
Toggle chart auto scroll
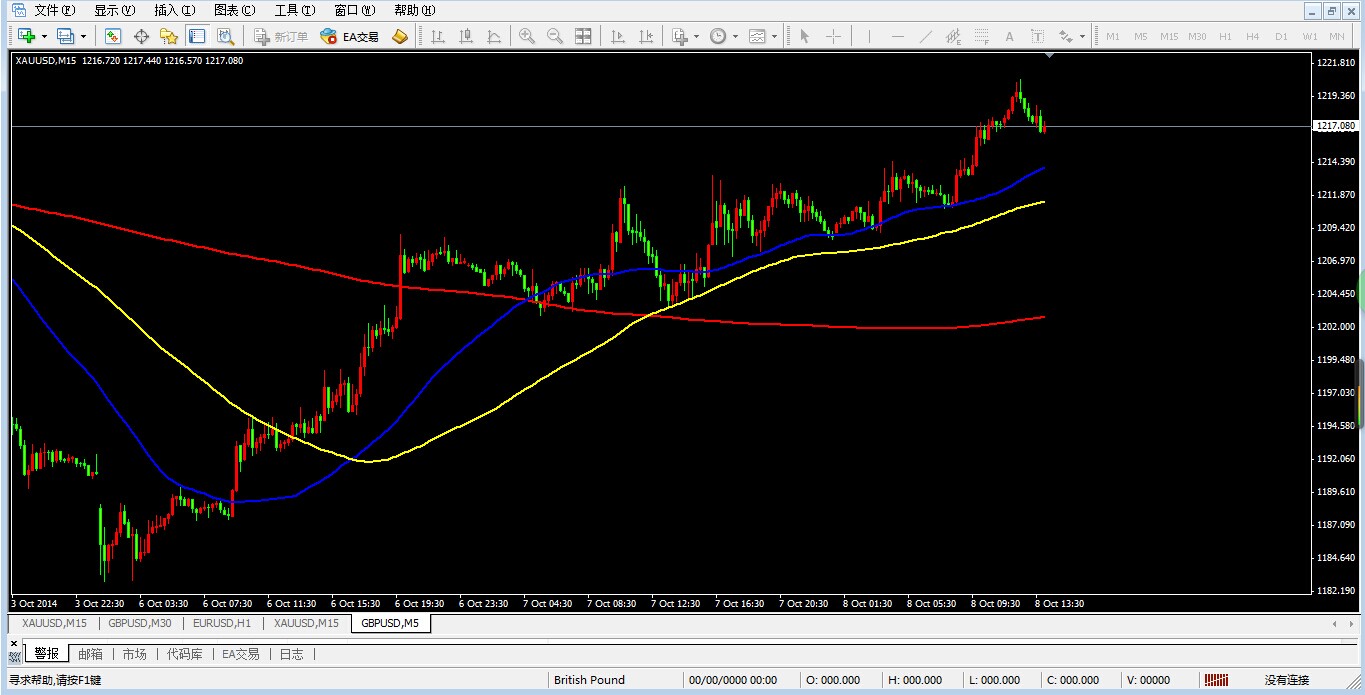coord(618,36)
